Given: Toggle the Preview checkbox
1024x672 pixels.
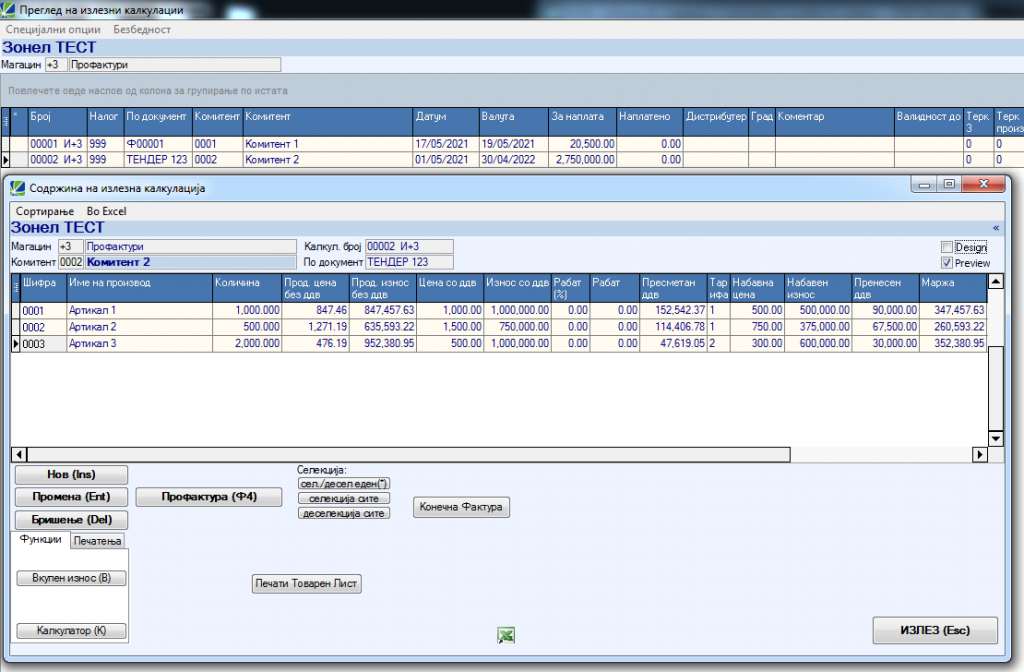Looking at the screenshot, I should pyautogui.click(x=947, y=263).
